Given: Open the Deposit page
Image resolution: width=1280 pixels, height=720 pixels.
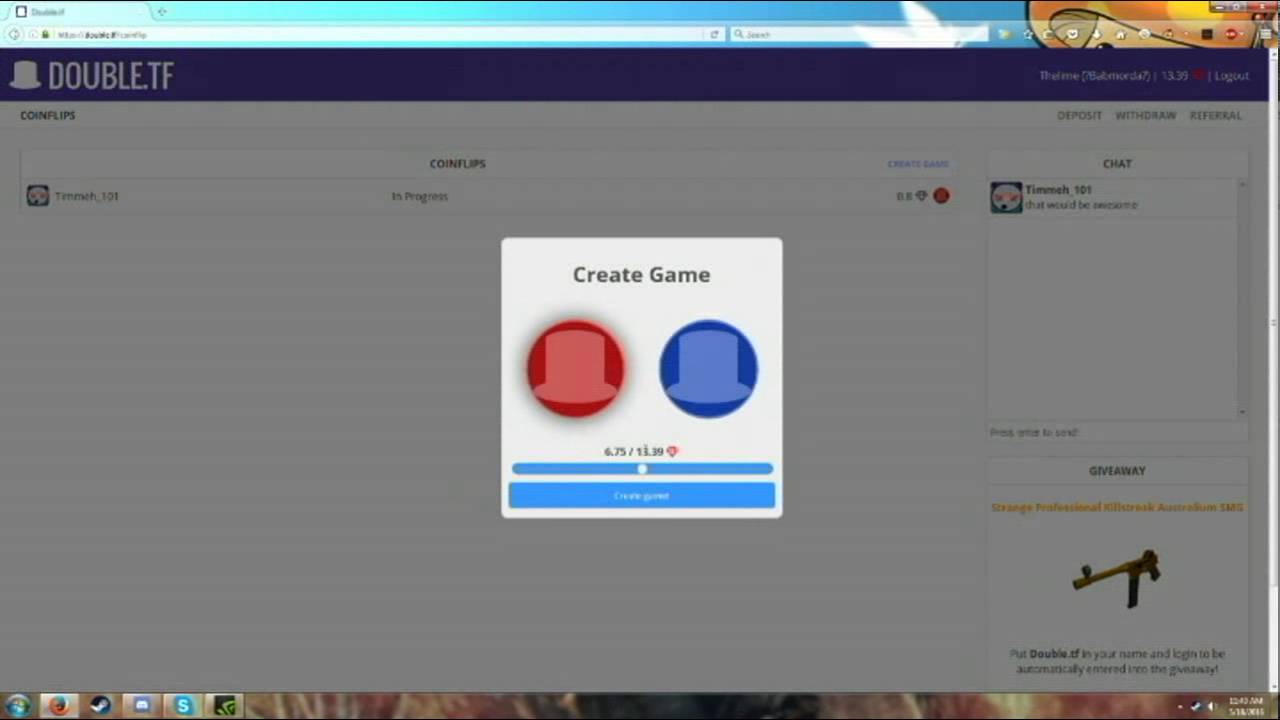Looking at the screenshot, I should pyautogui.click(x=1079, y=115).
